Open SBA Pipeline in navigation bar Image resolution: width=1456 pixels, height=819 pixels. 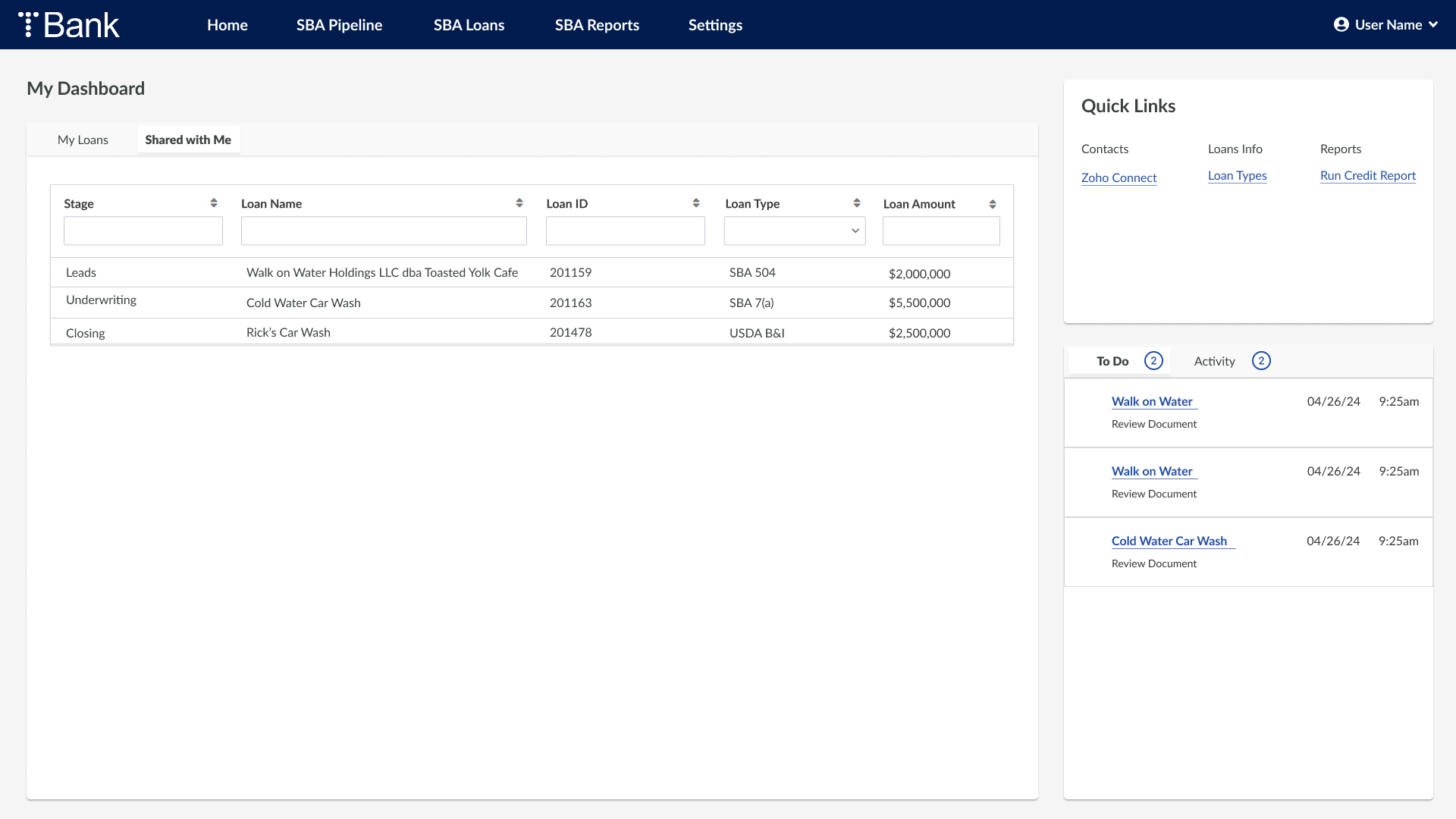(339, 25)
